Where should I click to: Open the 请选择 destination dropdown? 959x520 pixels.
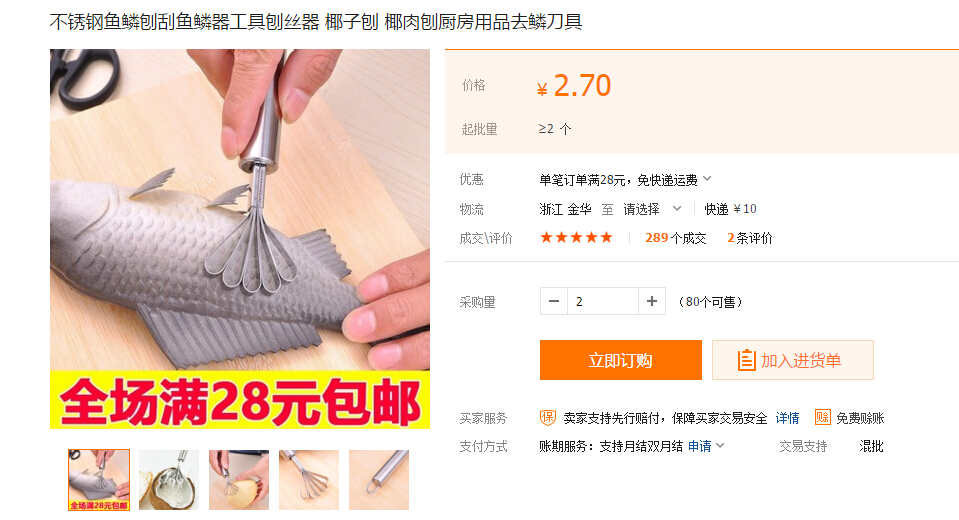(x=652, y=209)
